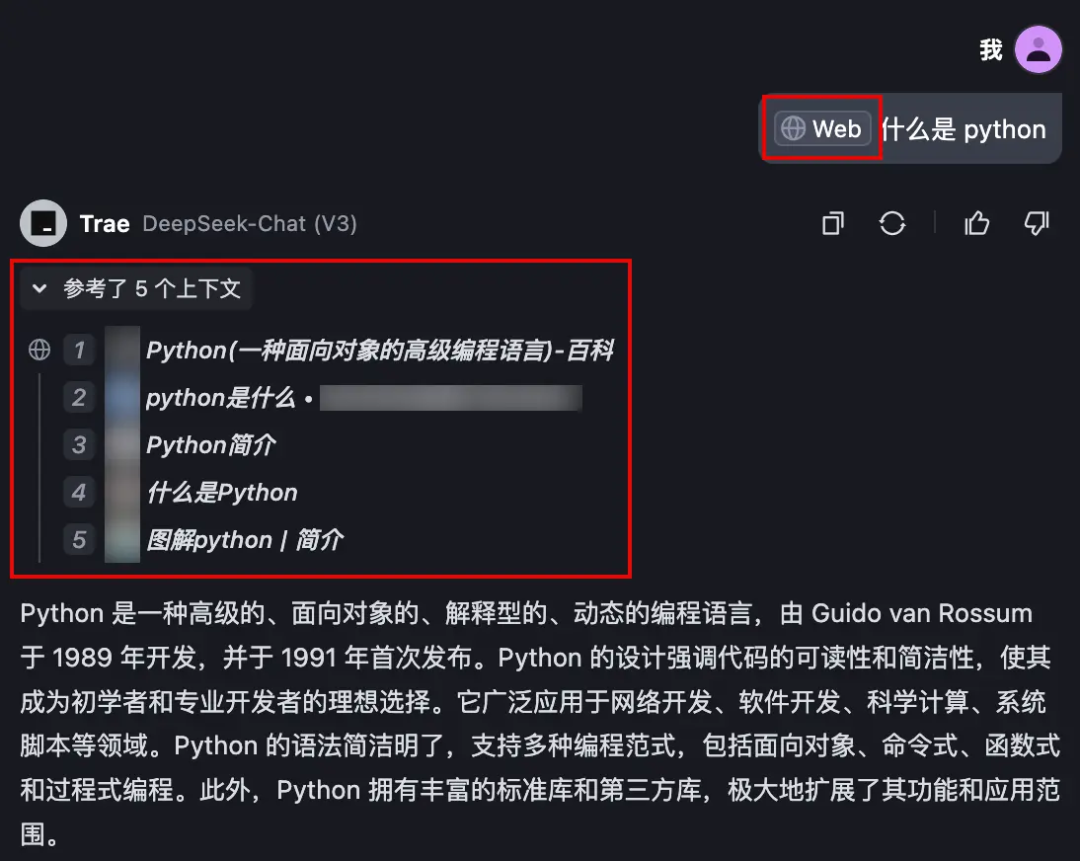Click the Web context tag
Screen dimensions: 1080x861
pyautogui.click(x=822, y=128)
